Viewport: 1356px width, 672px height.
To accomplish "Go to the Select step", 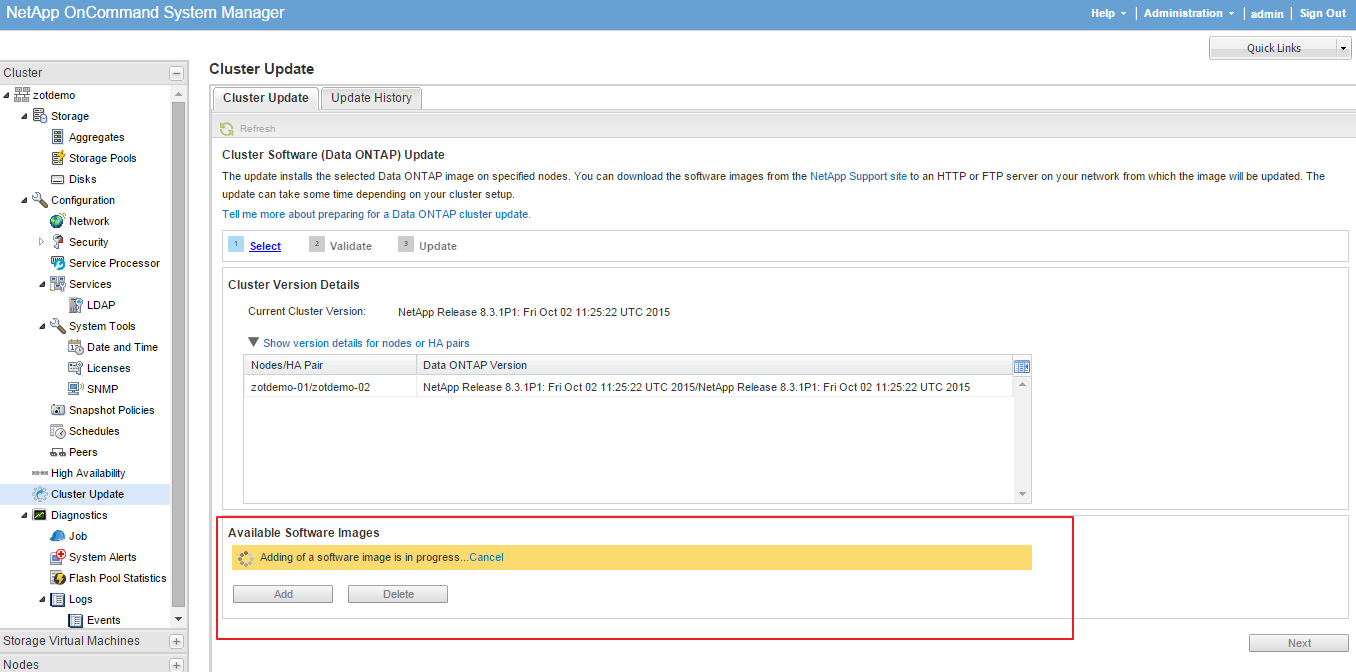I will (265, 246).
